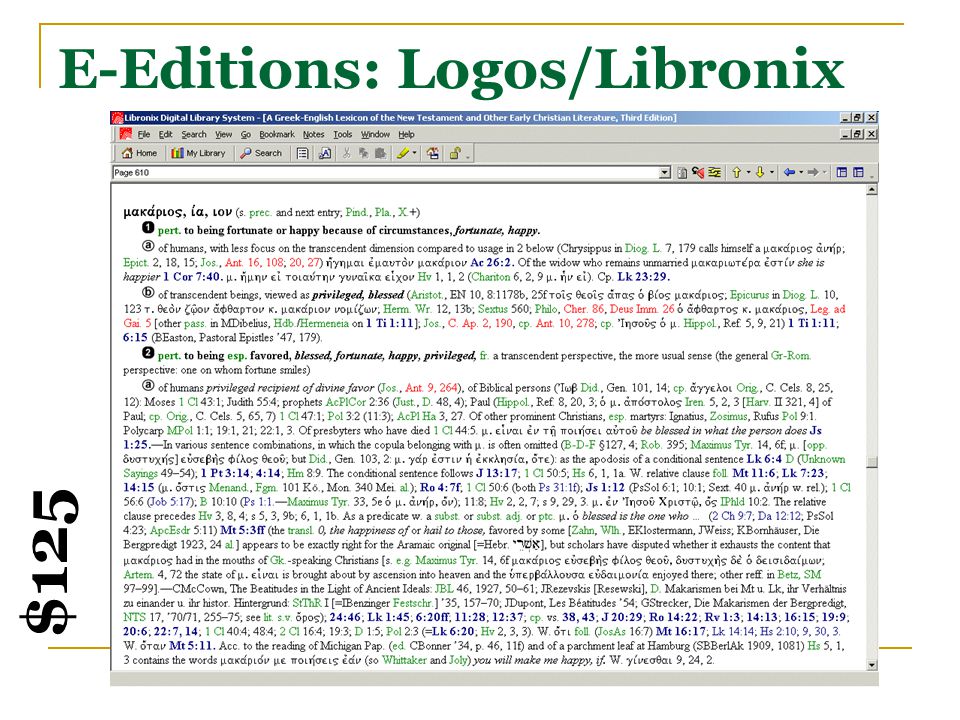This screenshot has width=960, height=720.
Task: Follow the 'J 13:17' reference link
Action: [498, 473]
